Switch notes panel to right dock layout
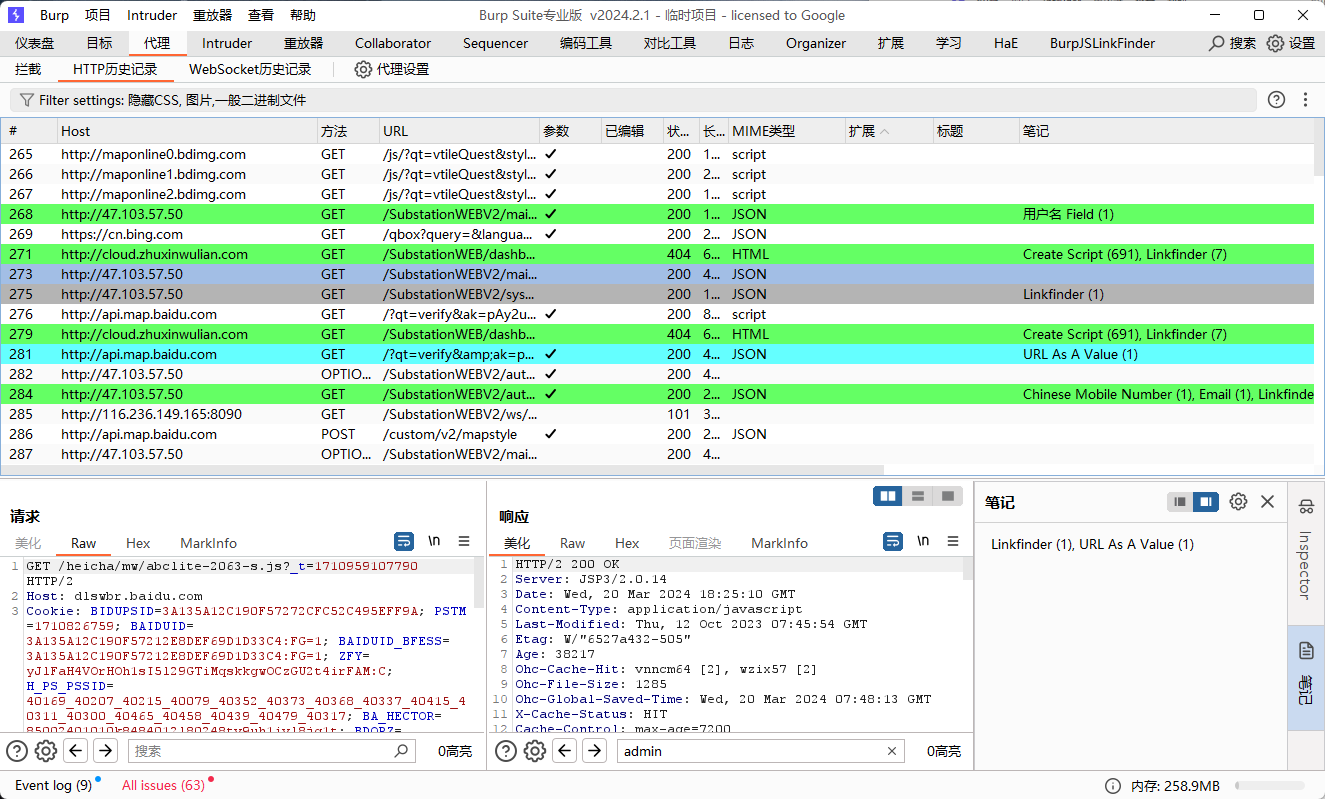The height and width of the screenshot is (799, 1325). tap(1206, 502)
